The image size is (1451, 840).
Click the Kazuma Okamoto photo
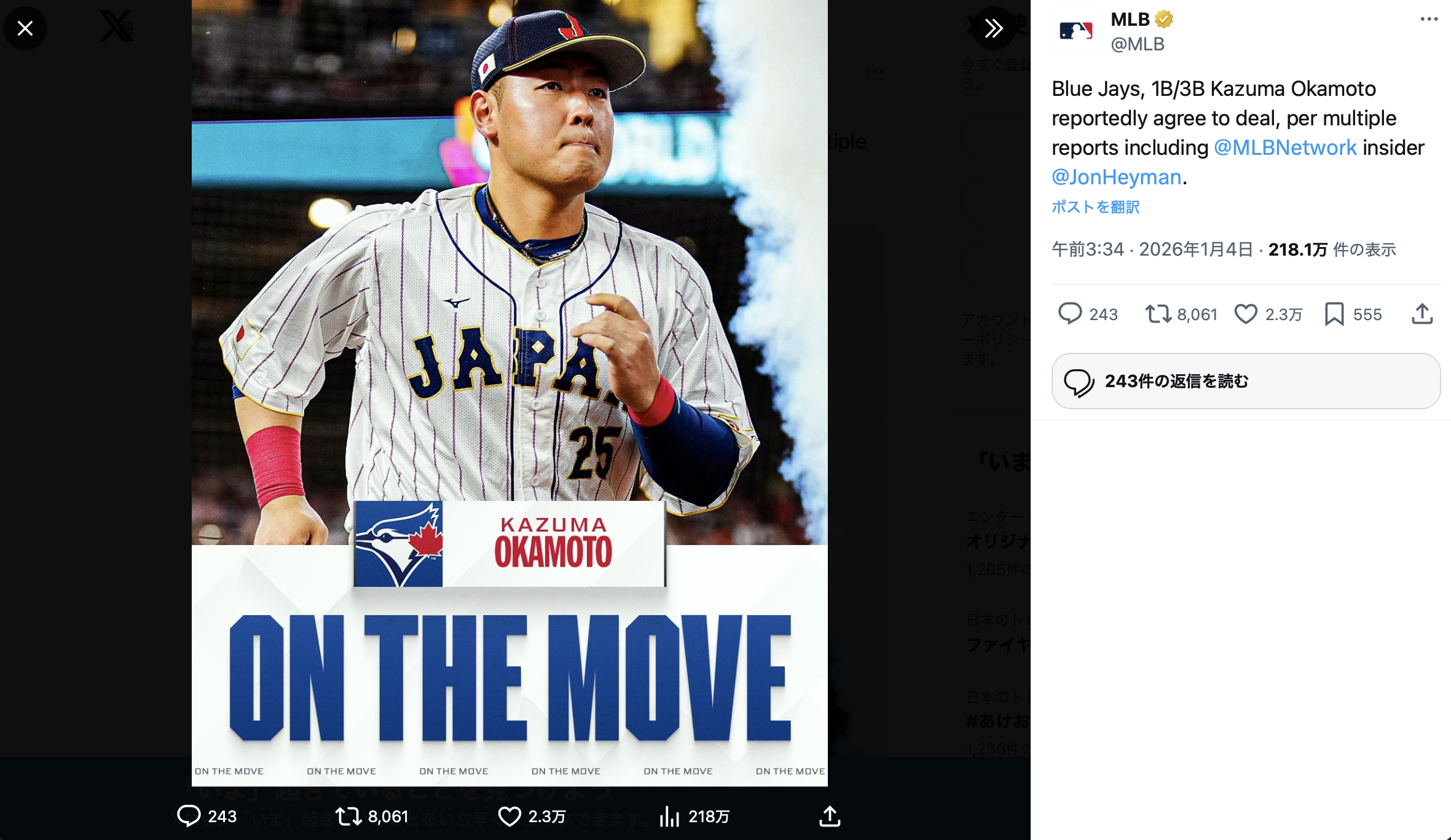pyautogui.click(x=509, y=307)
